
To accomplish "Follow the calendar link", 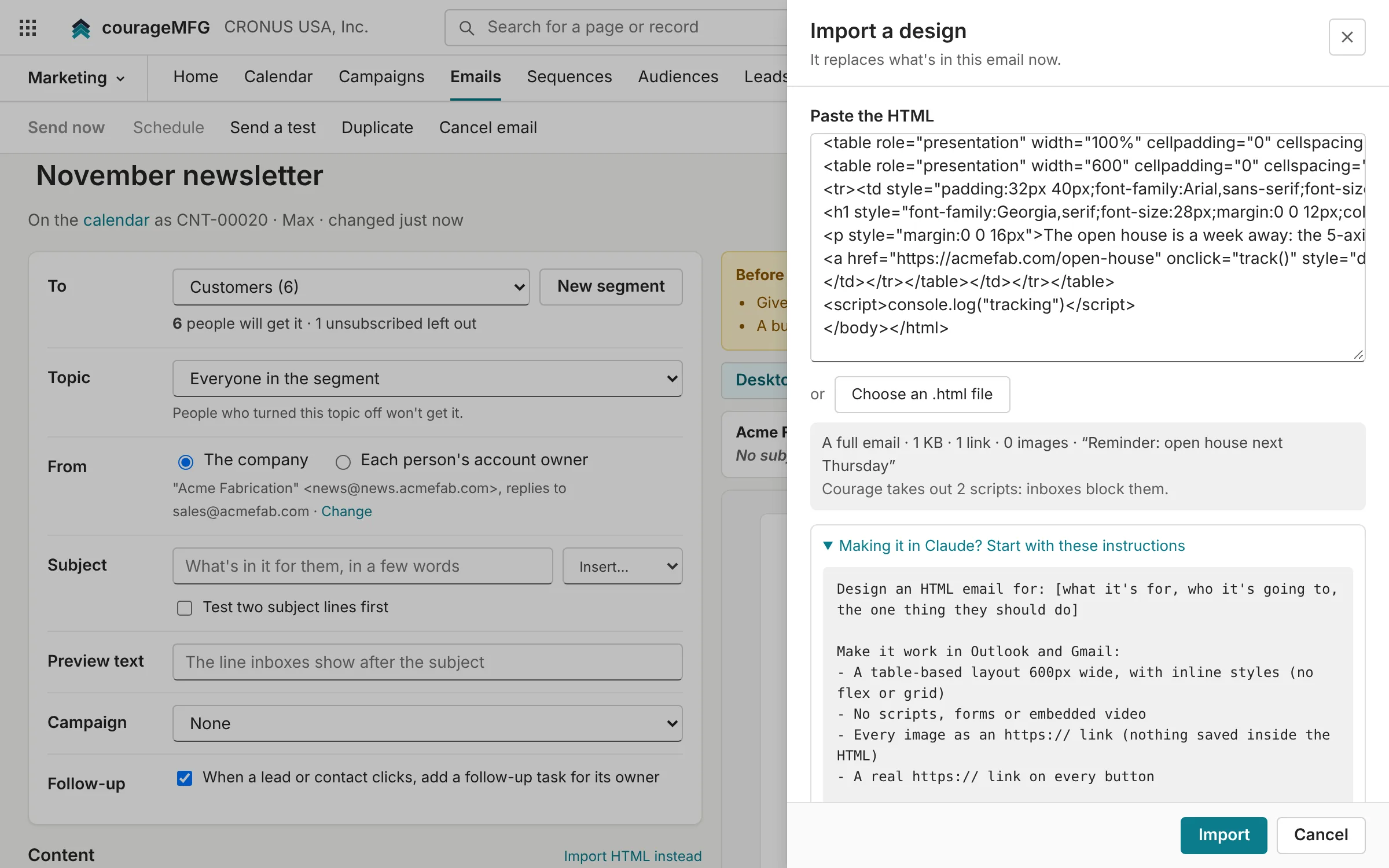I will point(116,220).
